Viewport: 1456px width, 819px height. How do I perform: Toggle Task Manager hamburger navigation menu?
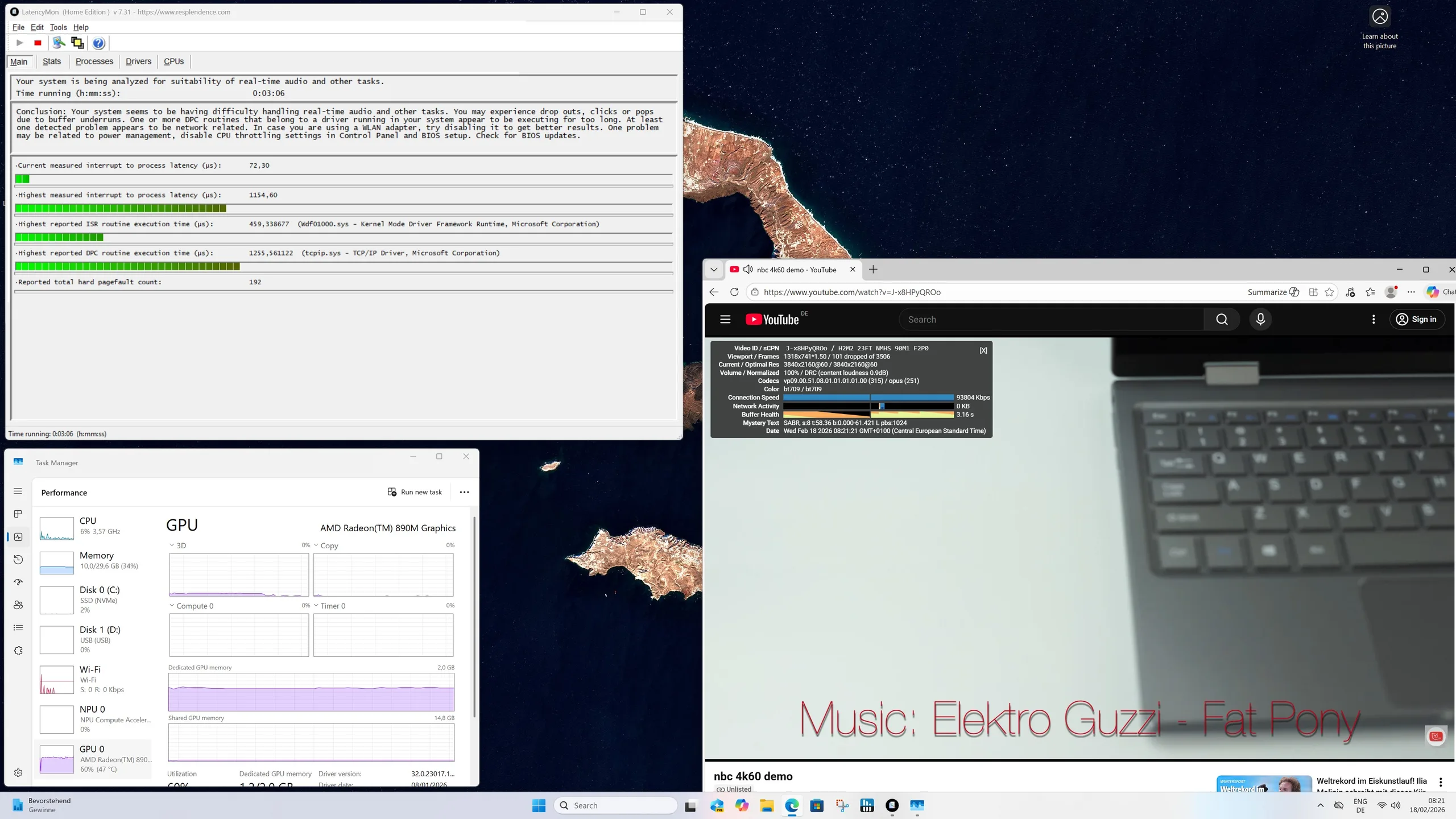point(18,491)
